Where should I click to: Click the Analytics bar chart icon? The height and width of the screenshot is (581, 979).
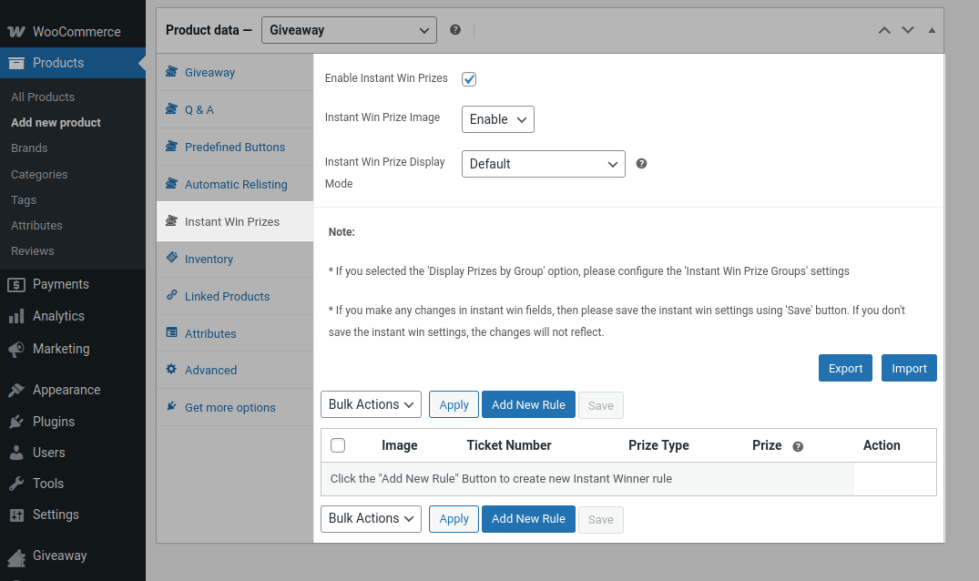16,316
